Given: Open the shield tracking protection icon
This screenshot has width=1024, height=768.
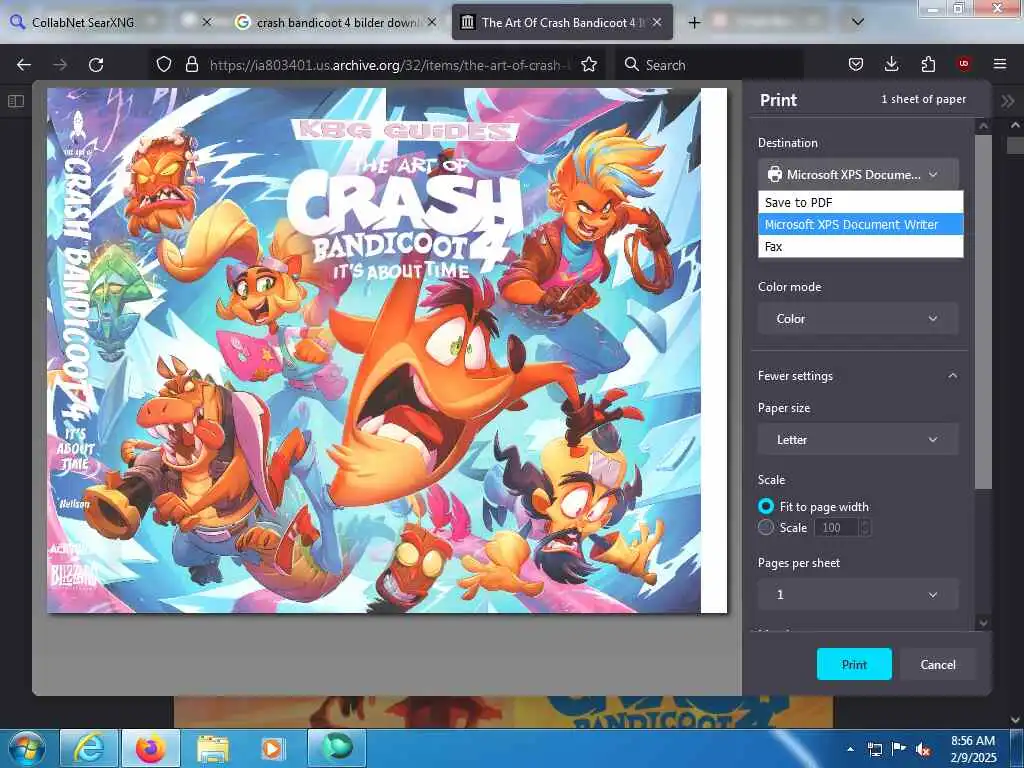Looking at the screenshot, I should coord(164,64).
